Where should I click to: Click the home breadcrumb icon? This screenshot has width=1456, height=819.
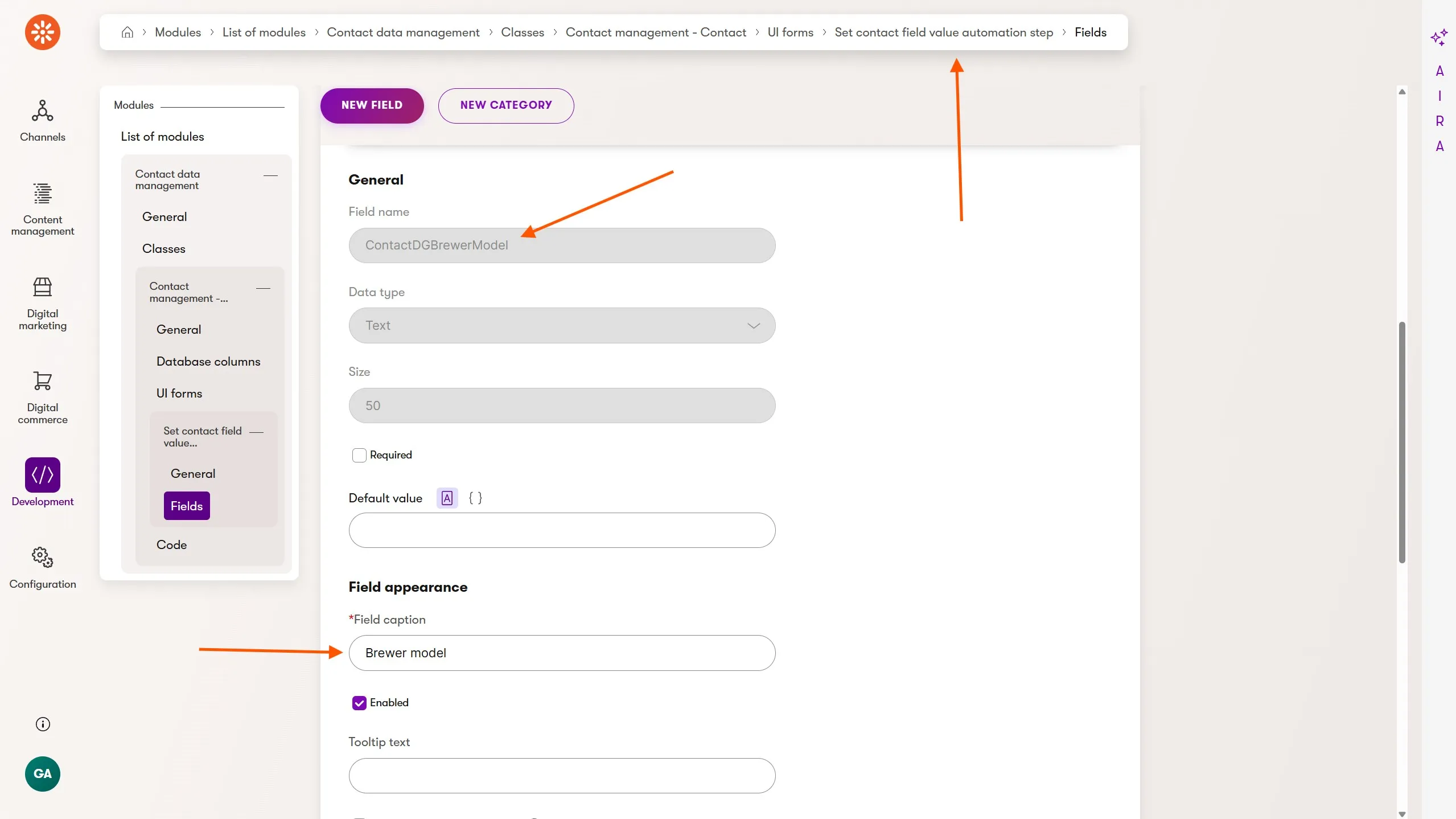[127, 32]
